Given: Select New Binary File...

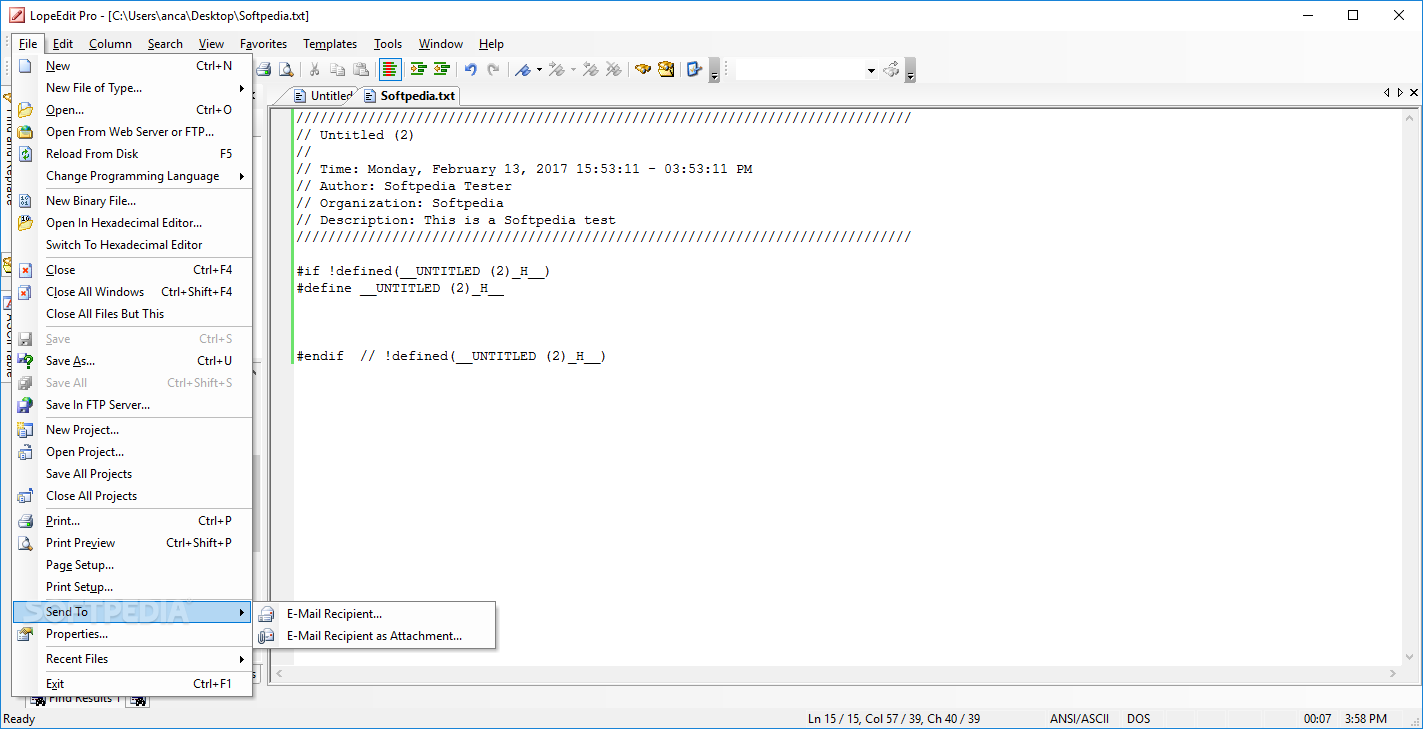Looking at the screenshot, I should click(132, 201).
